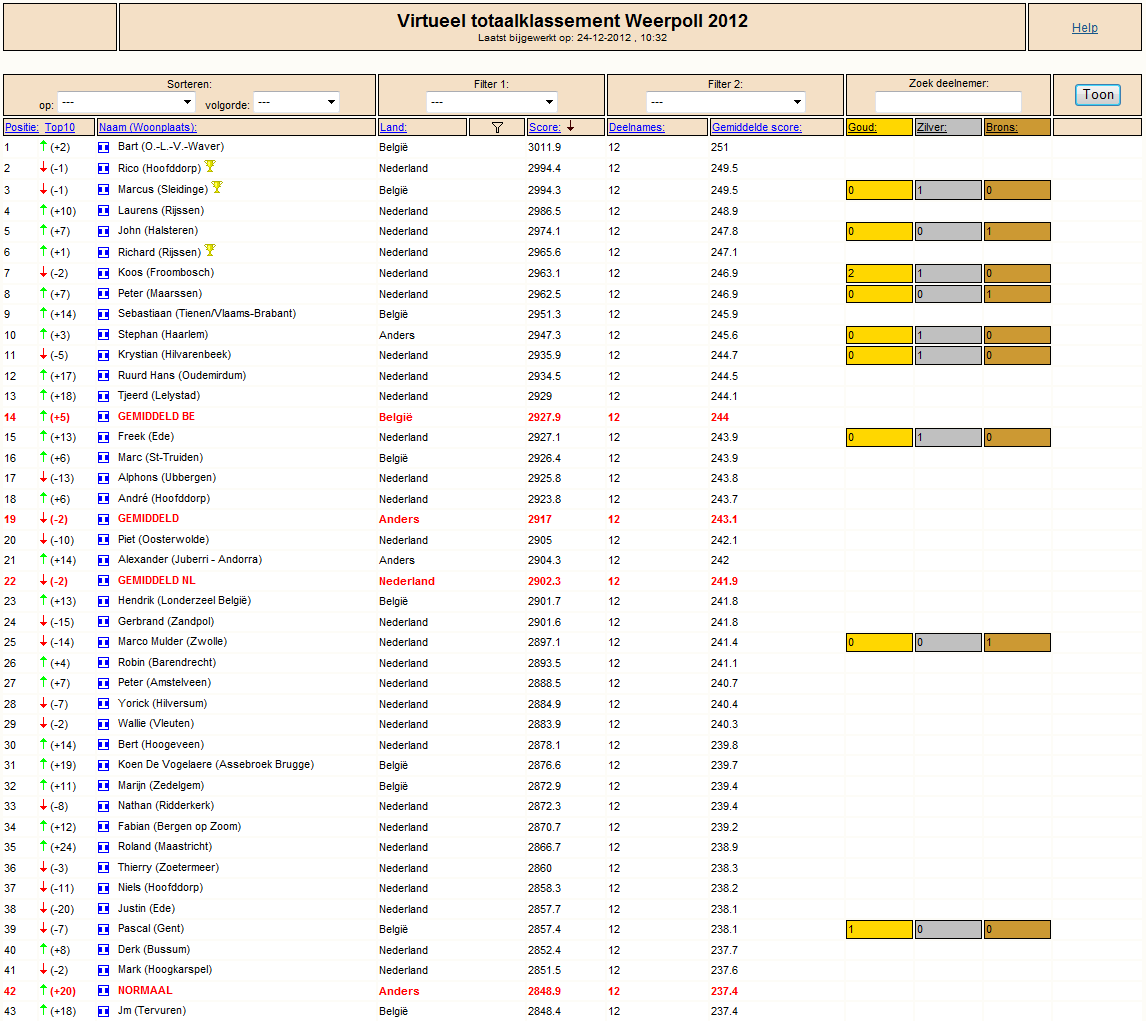Click blue icon beside GEMIDDELD BE row
The image size is (1146, 1021).
104,417
